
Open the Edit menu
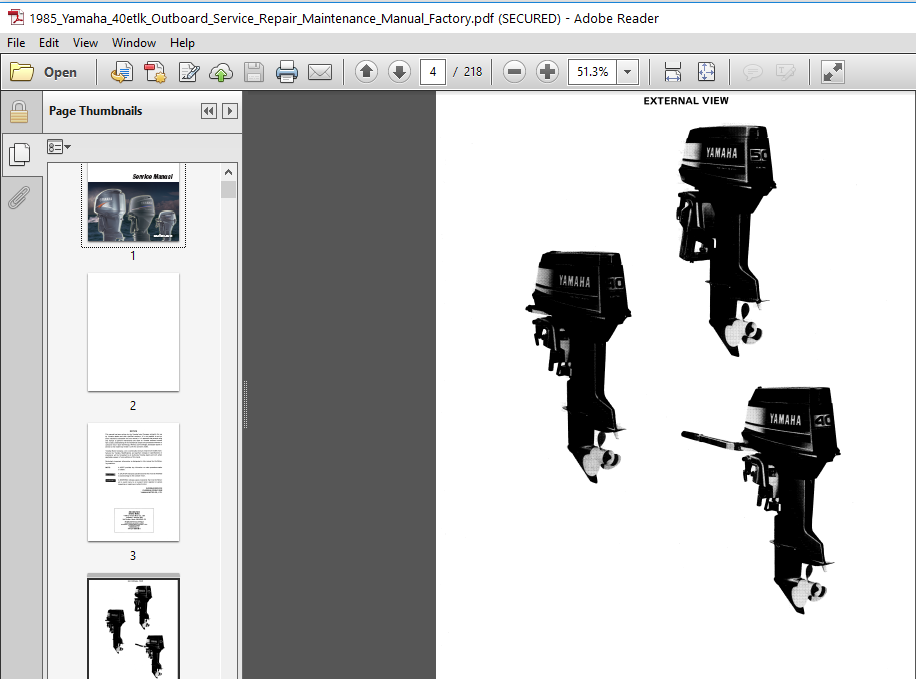48,43
